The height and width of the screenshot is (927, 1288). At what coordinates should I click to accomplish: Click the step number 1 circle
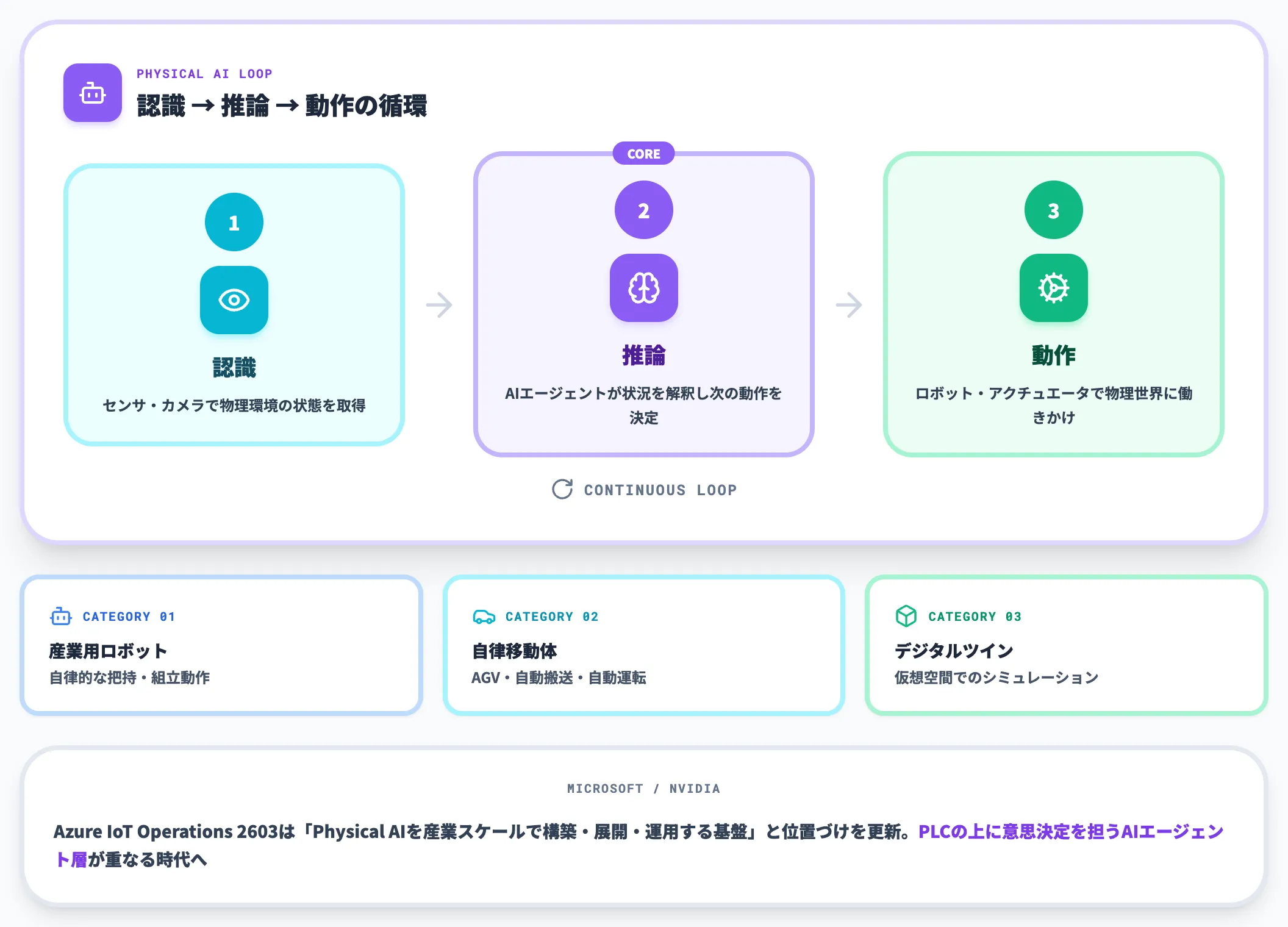pyautogui.click(x=234, y=222)
